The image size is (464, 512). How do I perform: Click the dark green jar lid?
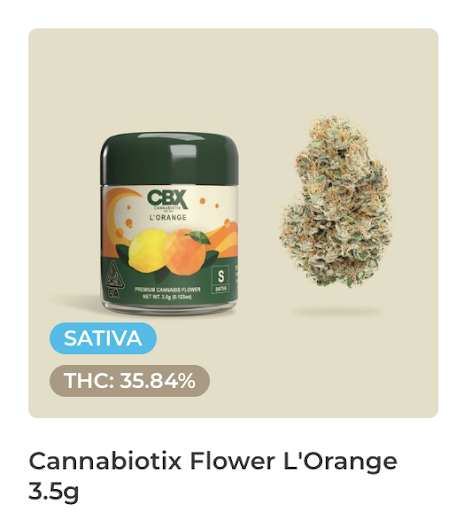tap(170, 159)
